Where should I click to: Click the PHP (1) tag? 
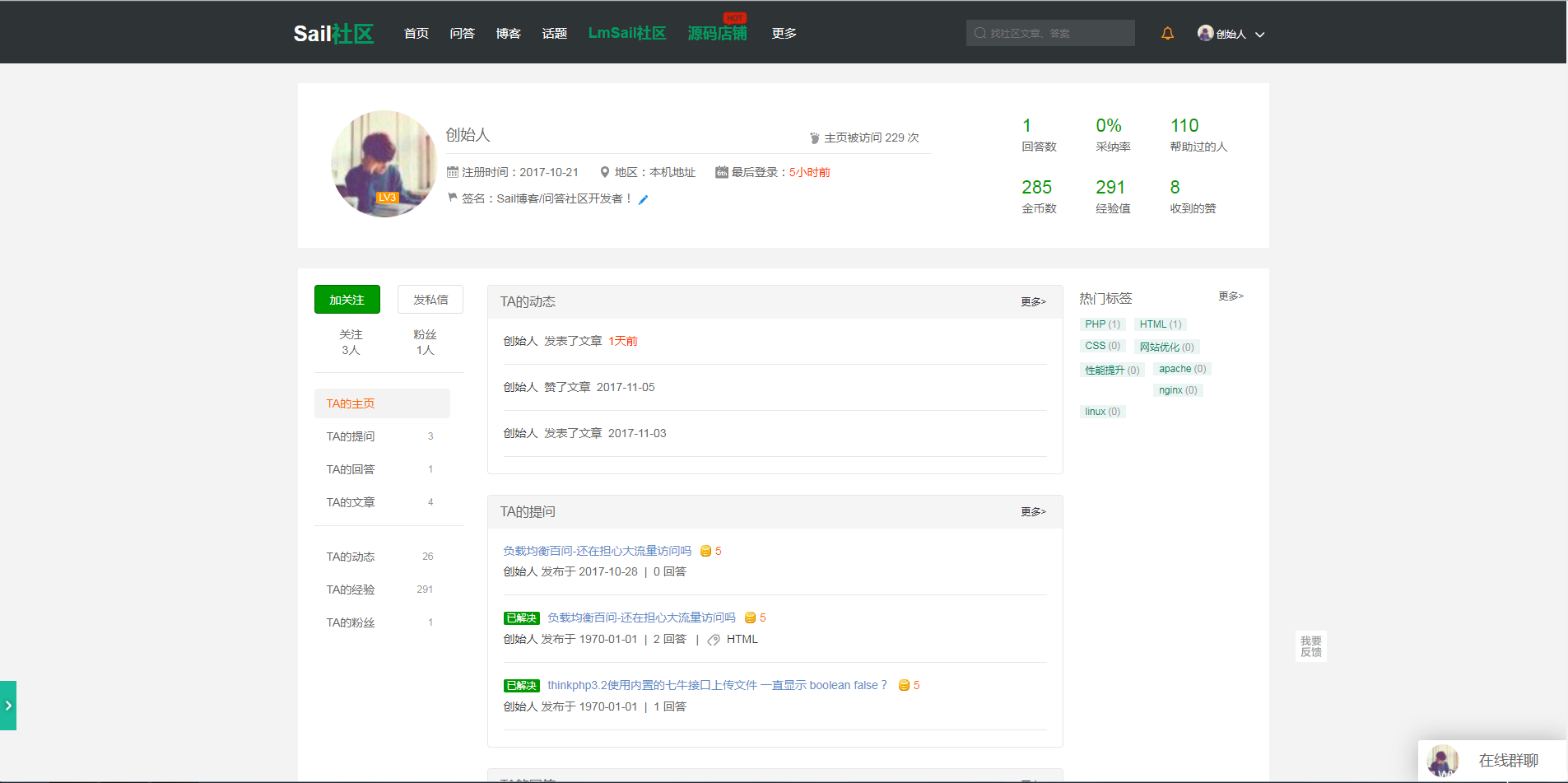coord(1102,324)
